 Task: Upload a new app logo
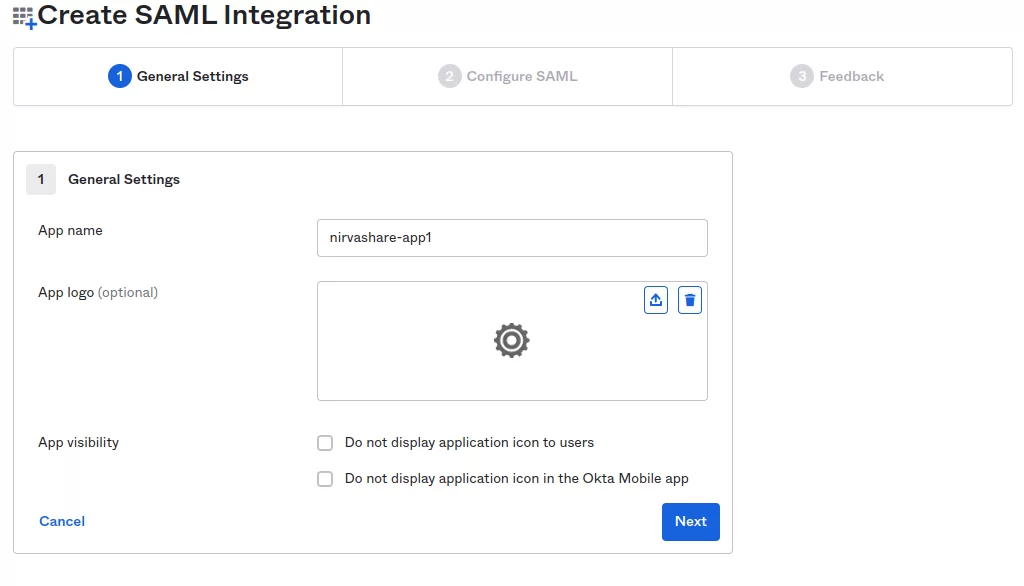point(655,299)
